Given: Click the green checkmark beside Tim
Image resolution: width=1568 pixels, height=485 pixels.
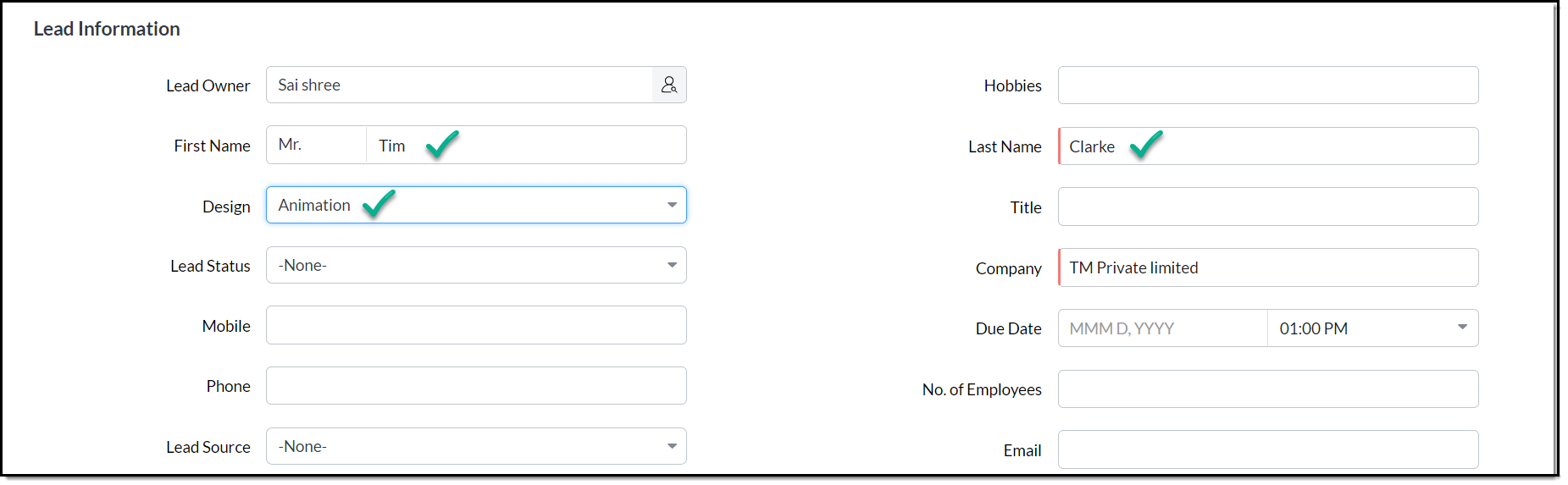Looking at the screenshot, I should point(442,144).
